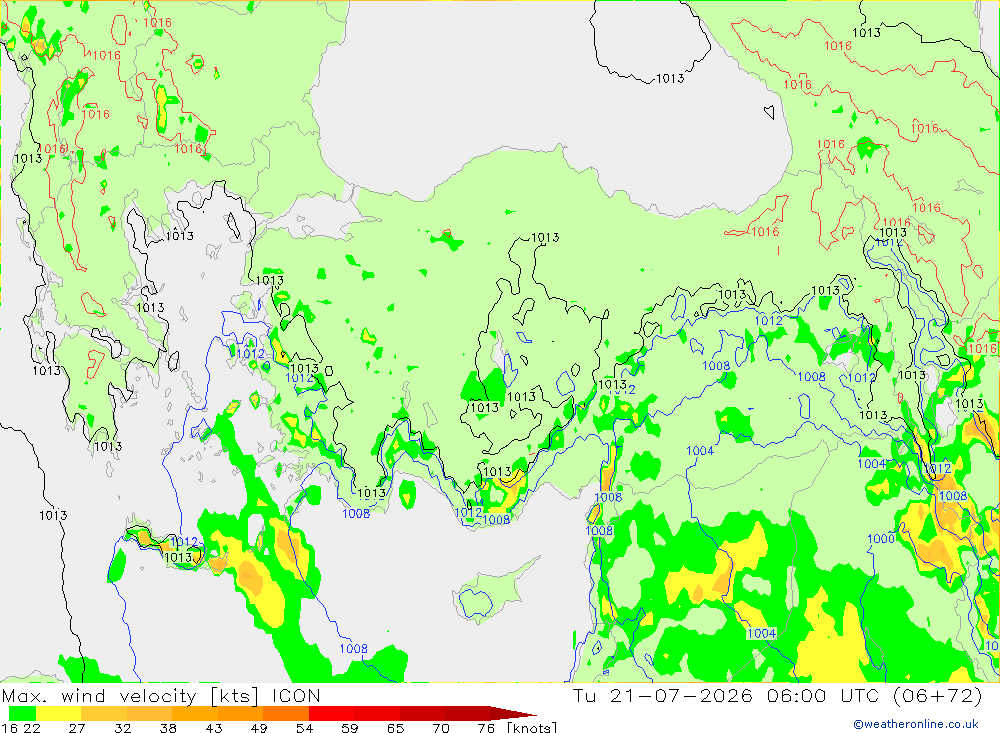Click the legend value '38'
Viewport: 1000px width, 733px height.
point(168,728)
